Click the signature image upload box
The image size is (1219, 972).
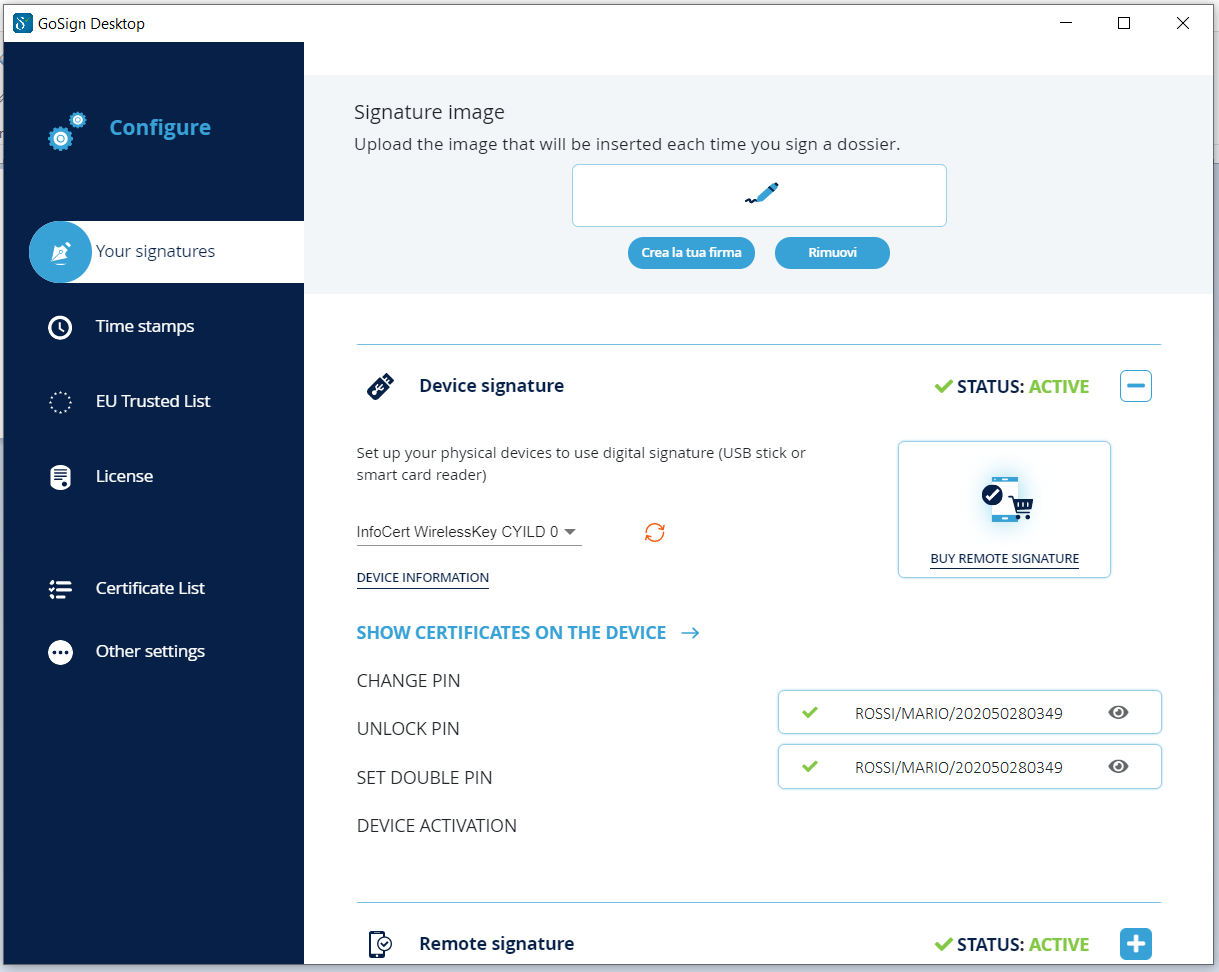click(x=759, y=195)
